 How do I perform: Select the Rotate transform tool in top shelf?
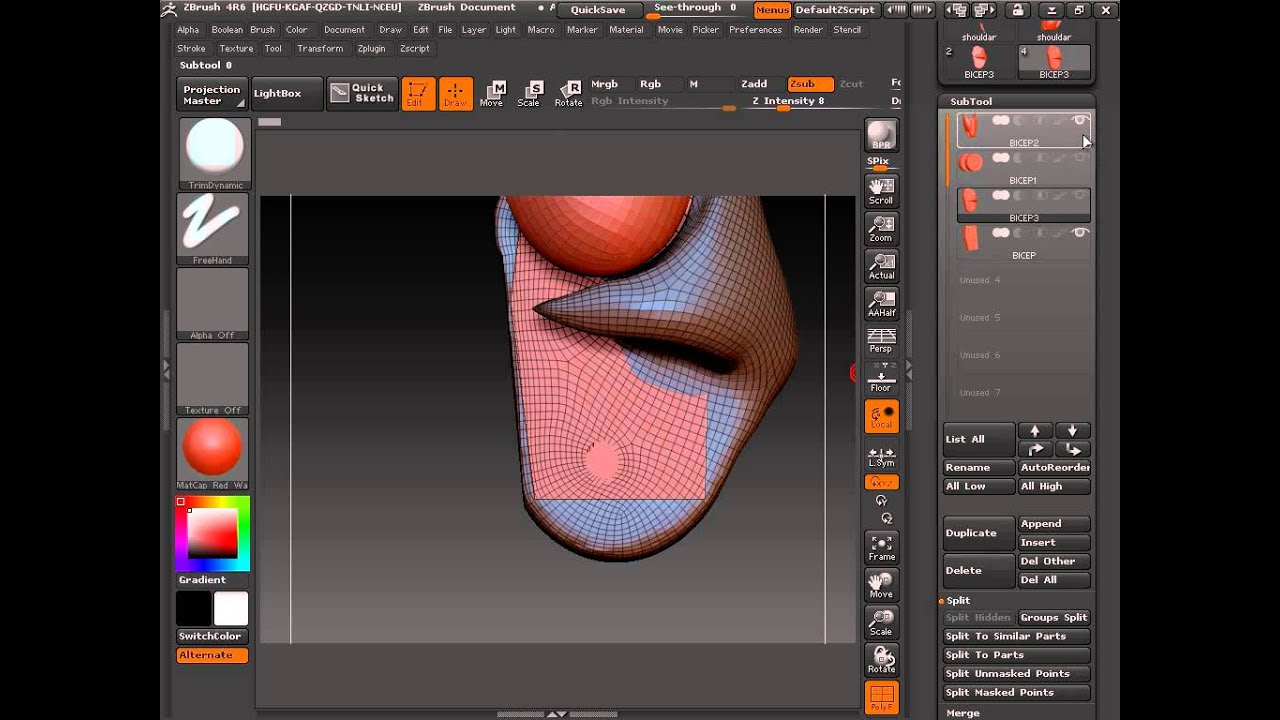(x=568, y=94)
